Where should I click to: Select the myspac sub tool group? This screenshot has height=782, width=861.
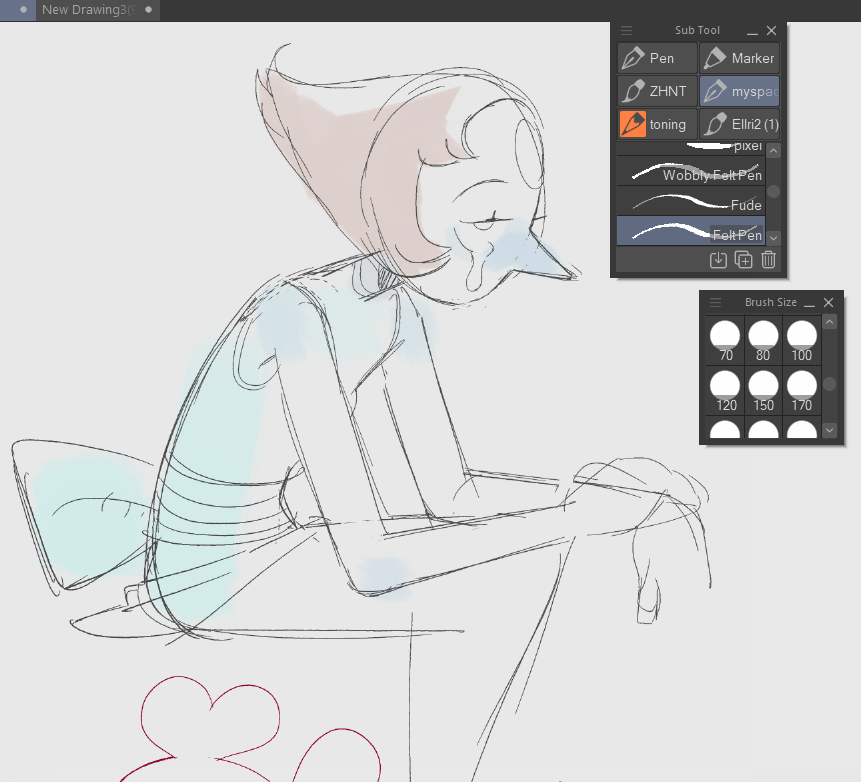[x=739, y=91]
